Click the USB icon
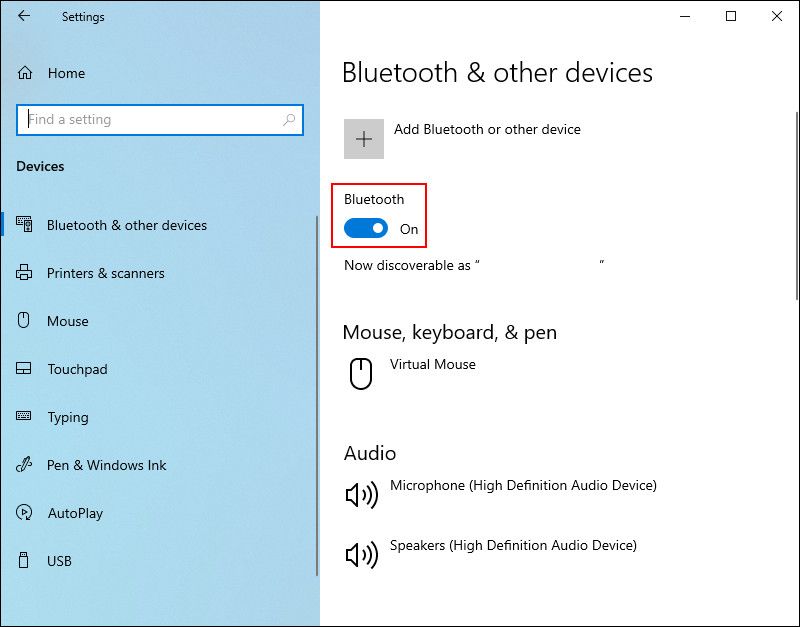This screenshot has width=800, height=627. click(x=24, y=561)
